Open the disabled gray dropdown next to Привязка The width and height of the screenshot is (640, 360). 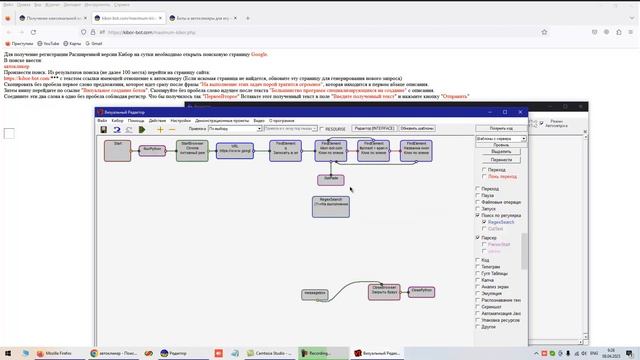pos(290,129)
